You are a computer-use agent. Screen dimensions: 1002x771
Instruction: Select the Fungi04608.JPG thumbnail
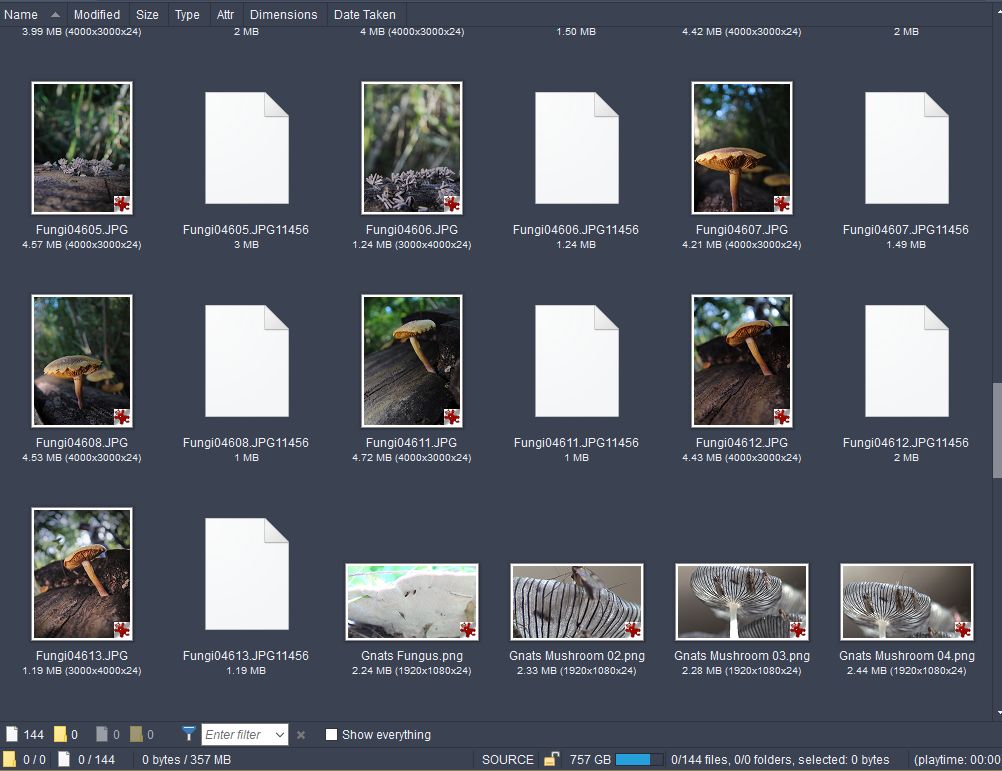click(x=82, y=361)
